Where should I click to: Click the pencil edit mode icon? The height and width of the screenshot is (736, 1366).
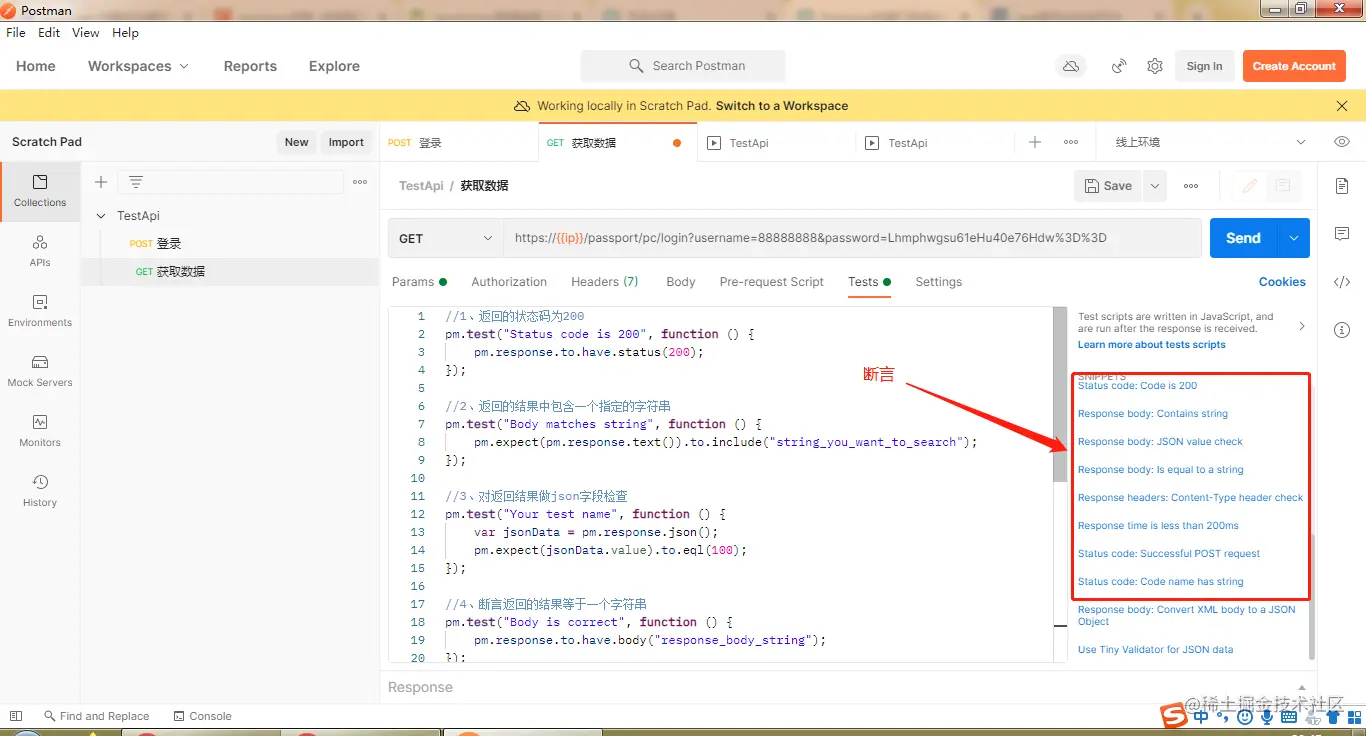[1249, 186]
